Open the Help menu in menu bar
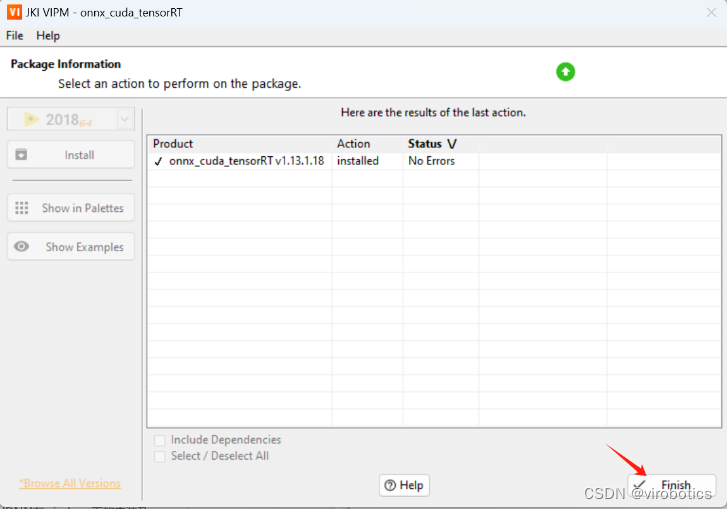Viewport: 727px width, 509px height. (48, 36)
